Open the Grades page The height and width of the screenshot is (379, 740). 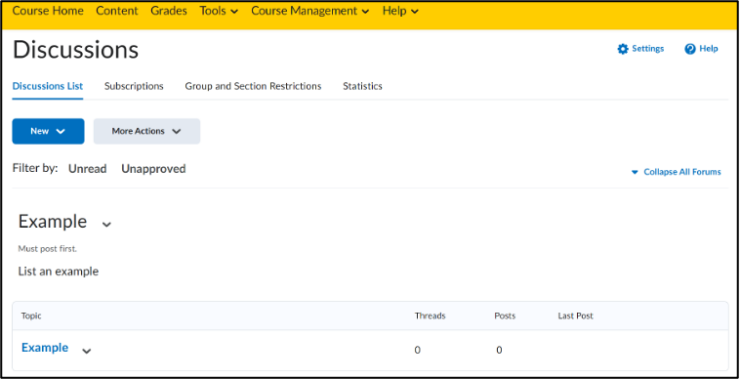coord(168,11)
